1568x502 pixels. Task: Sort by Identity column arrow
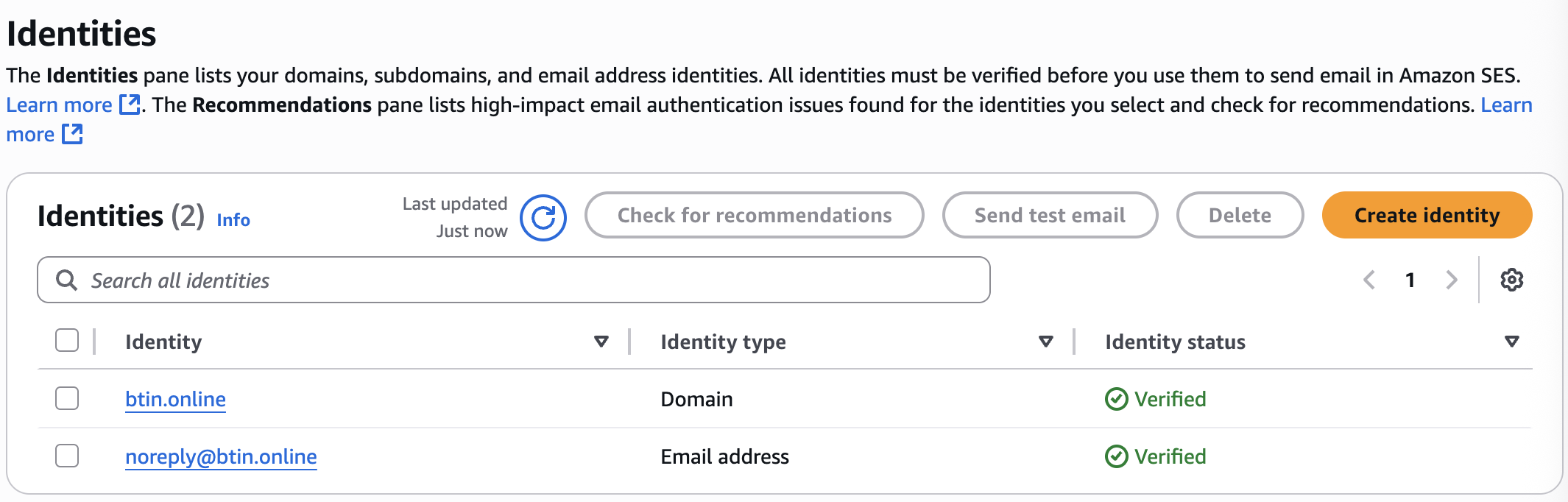(x=601, y=342)
